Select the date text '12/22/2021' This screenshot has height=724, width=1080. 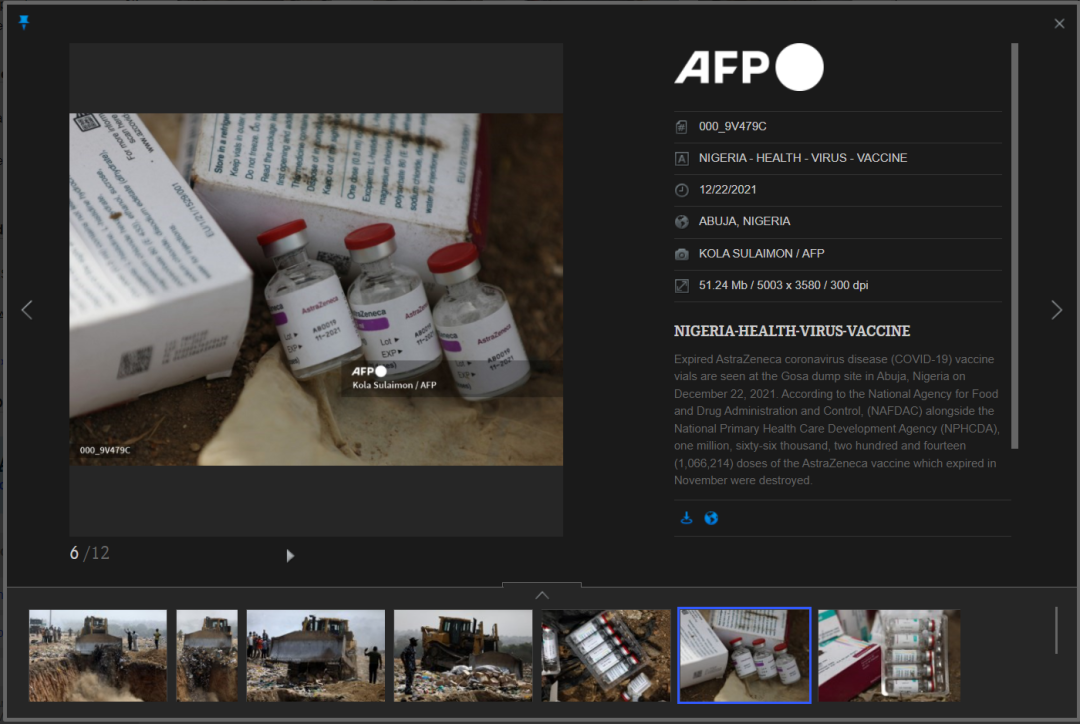click(727, 189)
